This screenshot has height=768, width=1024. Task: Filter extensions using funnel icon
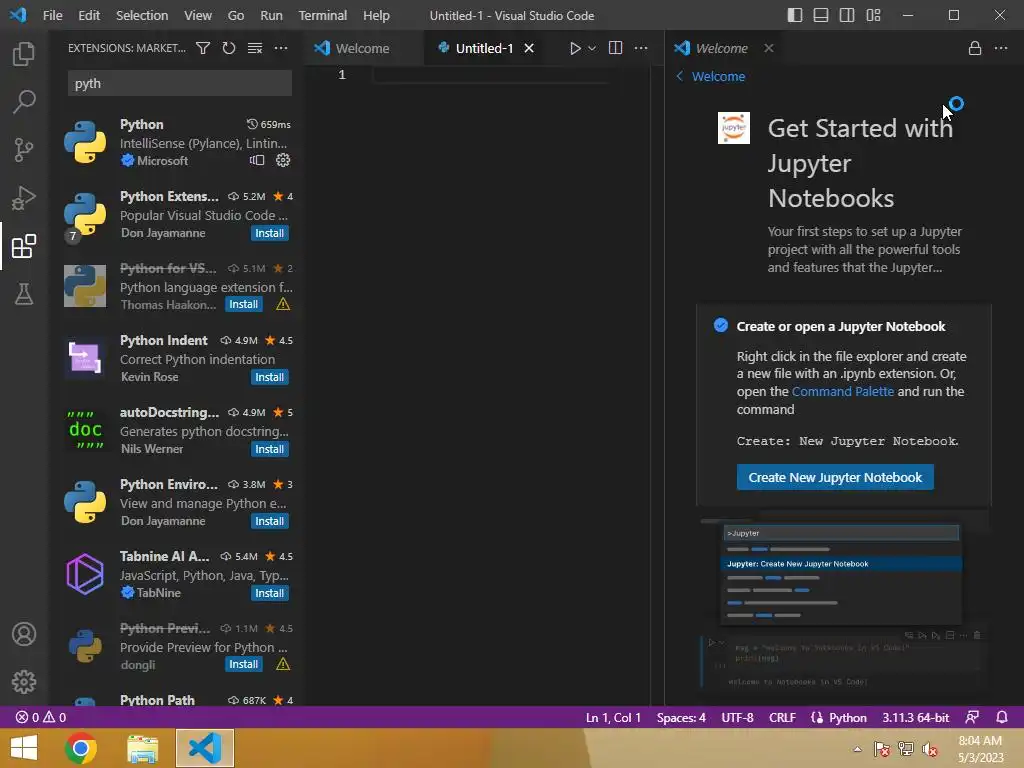tap(203, 48)
